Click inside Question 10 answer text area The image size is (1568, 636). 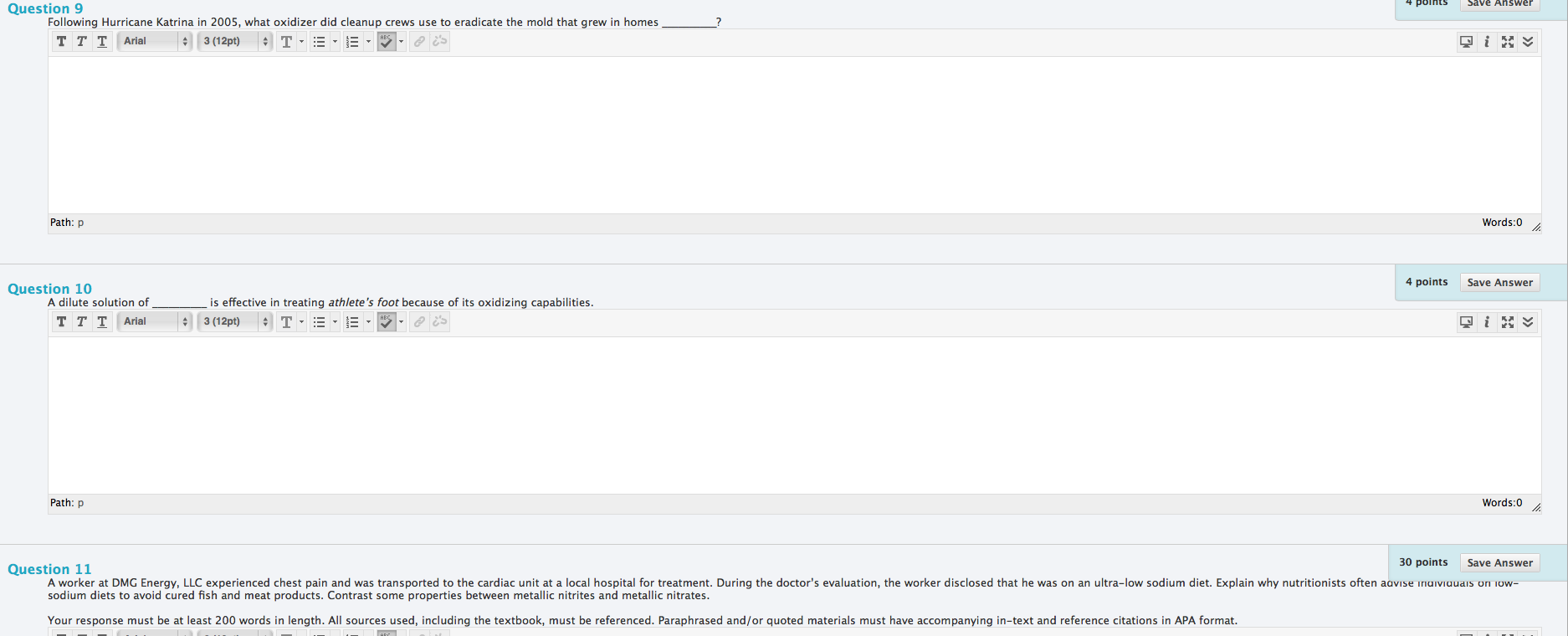(794, 415)
